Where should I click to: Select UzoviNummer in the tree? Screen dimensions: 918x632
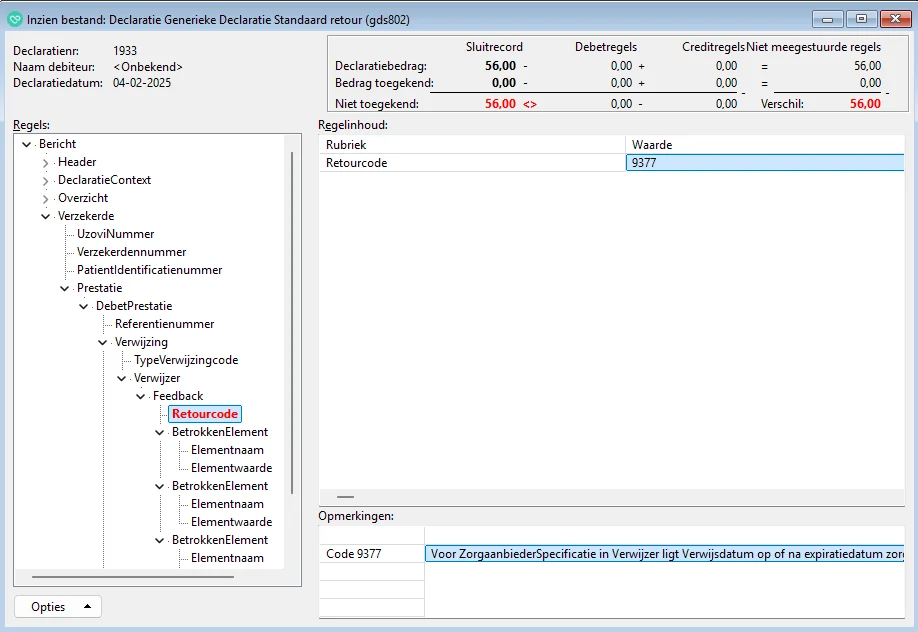coord(115,234)
